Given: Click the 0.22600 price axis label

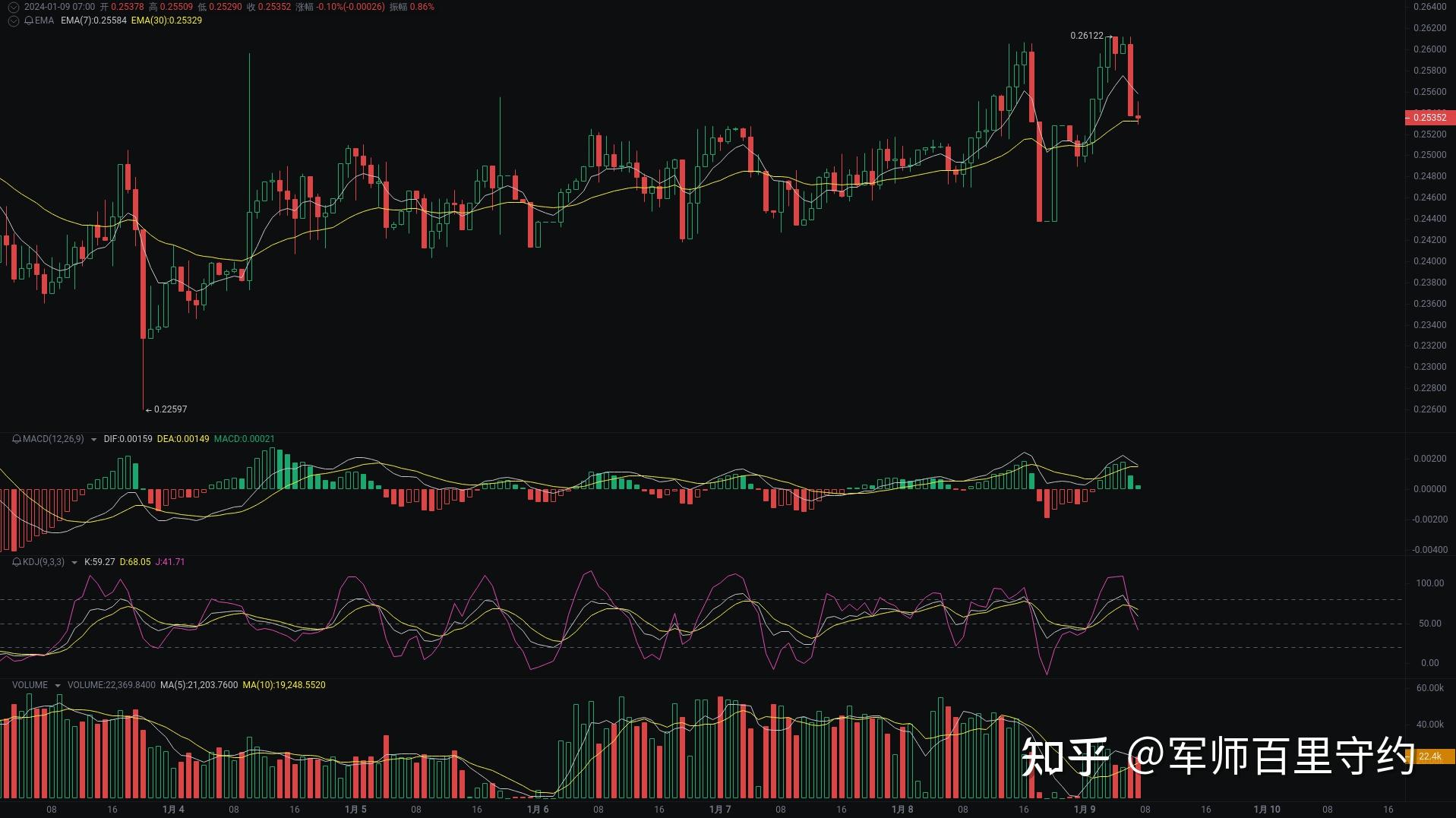Looking at the screenshot, I should coord(1429,409).
